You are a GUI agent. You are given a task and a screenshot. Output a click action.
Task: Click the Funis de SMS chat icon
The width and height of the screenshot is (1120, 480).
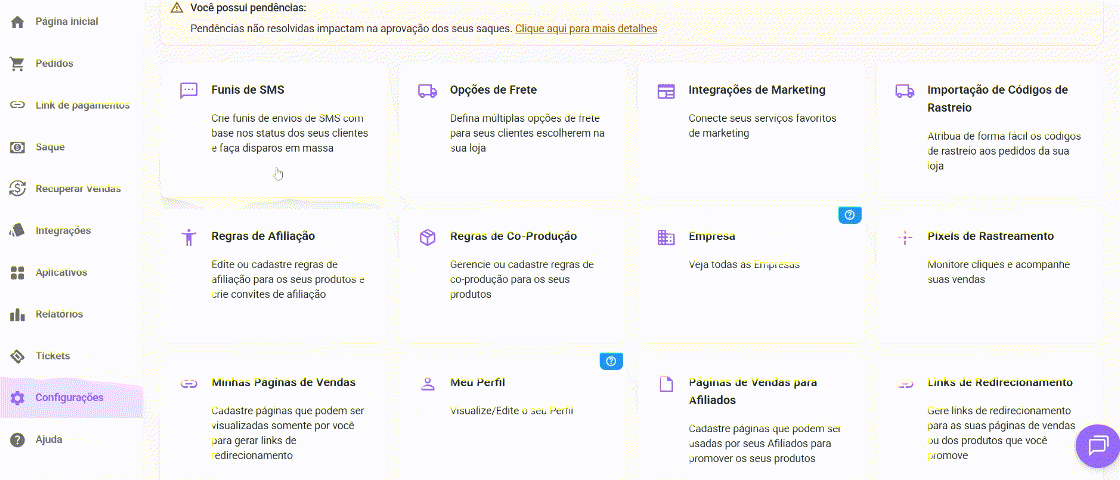click(x=189, y=90)
